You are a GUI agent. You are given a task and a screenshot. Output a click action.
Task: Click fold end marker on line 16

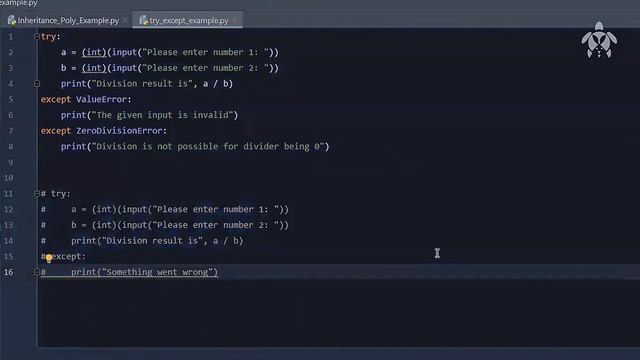coord(37,272)
